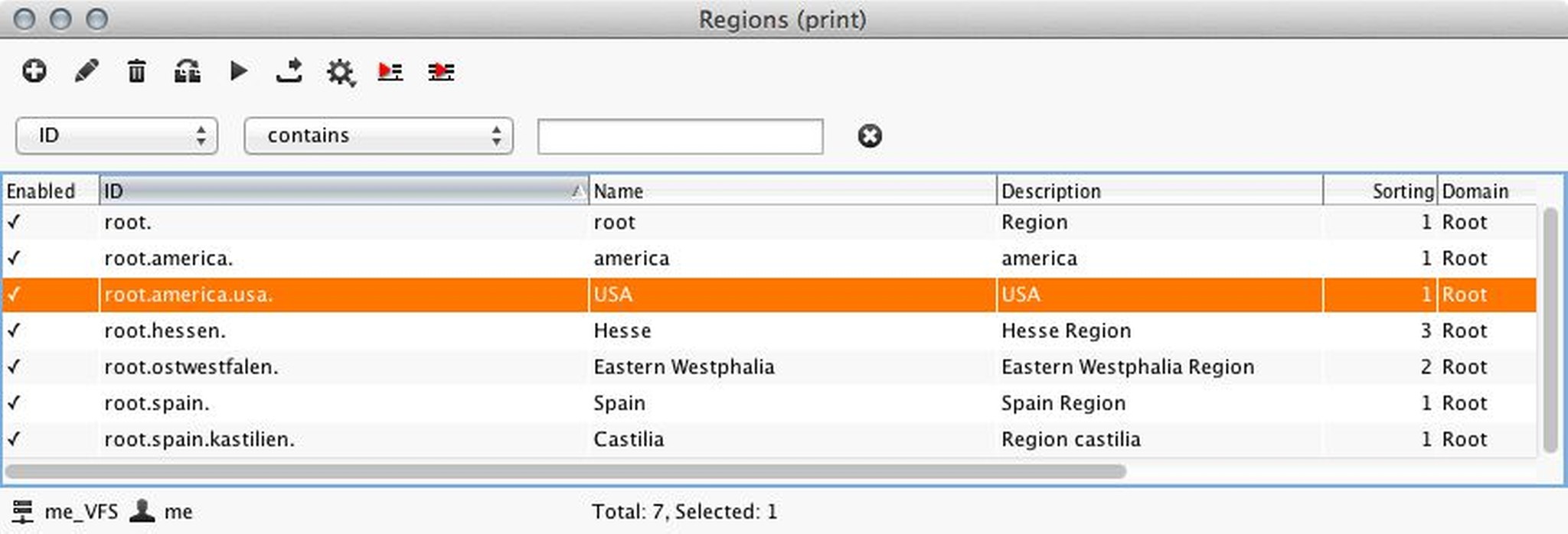Toggle Enabled checkmark for root.hessen.
This screenshot has width=1568, height=534.
14,330
